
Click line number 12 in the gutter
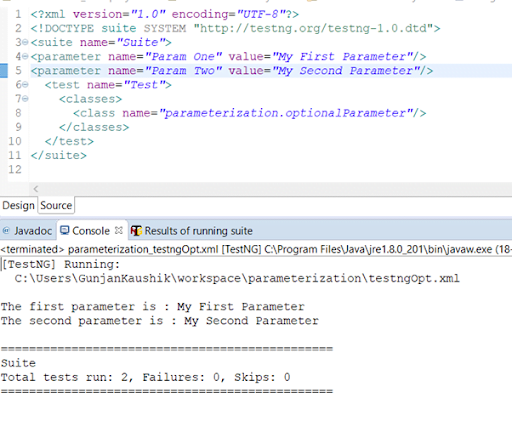pos(15,169)
